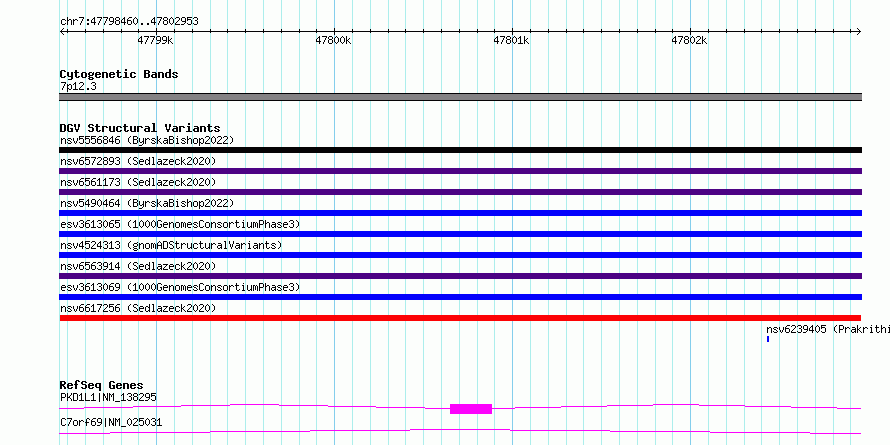
Task: Select the RefSeq Genes track title
Action: point(101,385)
